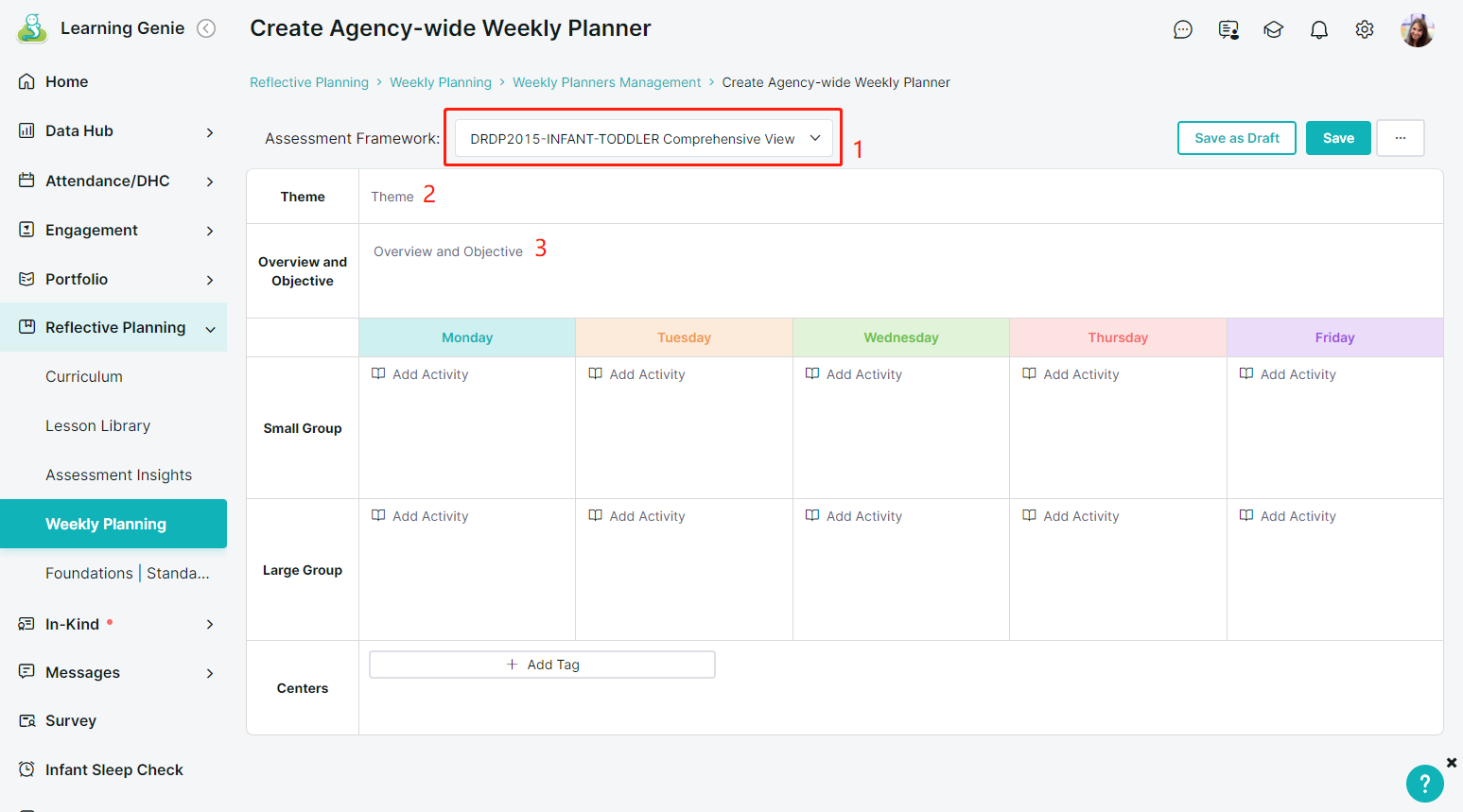
Task: Click the Attendance/DHC calendar icon
Action: (26, 180)
